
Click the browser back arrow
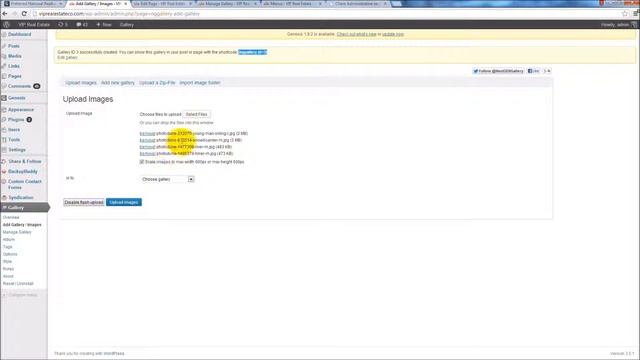coord(5,13)
